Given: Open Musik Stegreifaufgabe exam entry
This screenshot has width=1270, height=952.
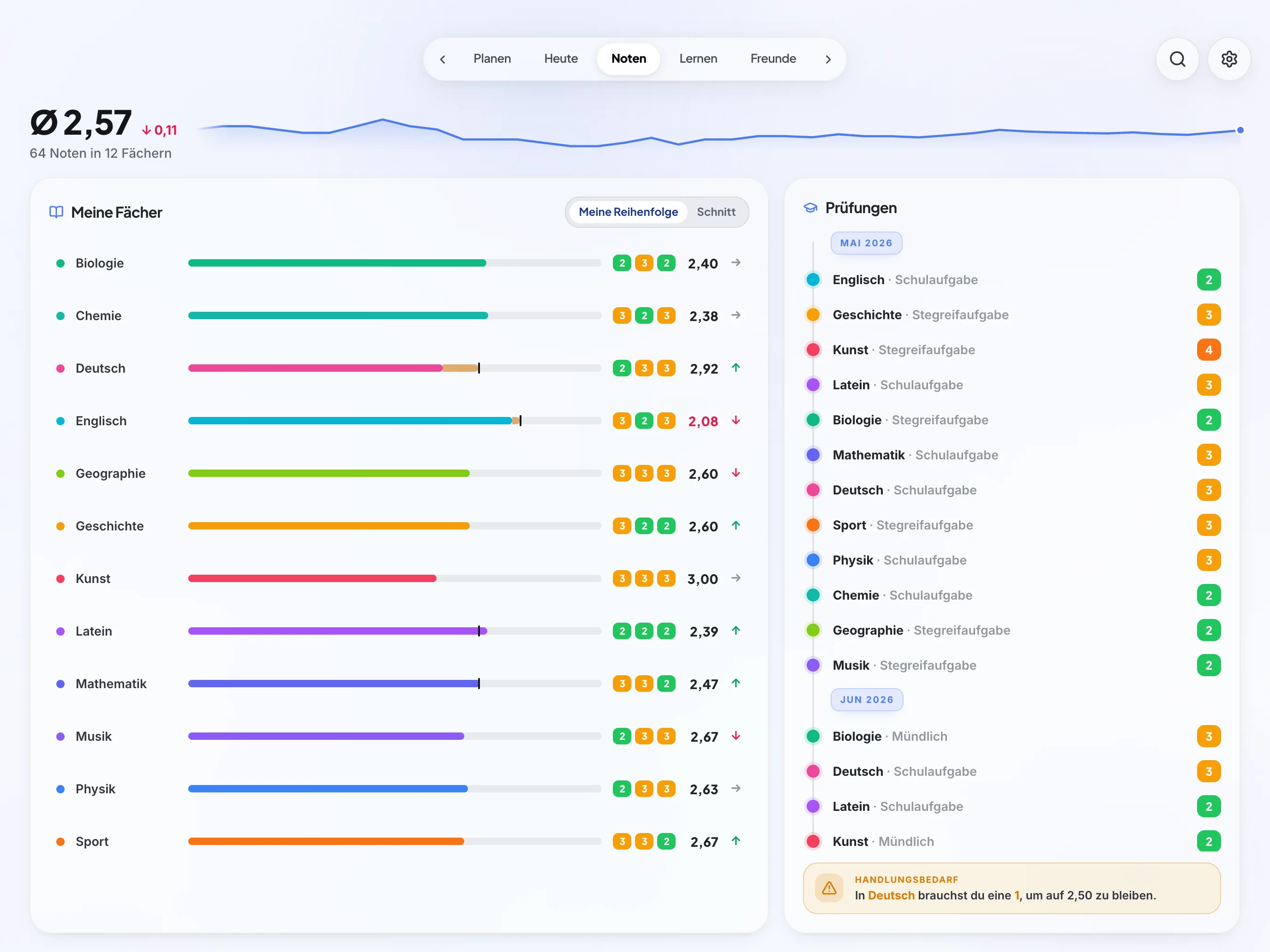Looking at the screenshot, I should coord(1013,666).
